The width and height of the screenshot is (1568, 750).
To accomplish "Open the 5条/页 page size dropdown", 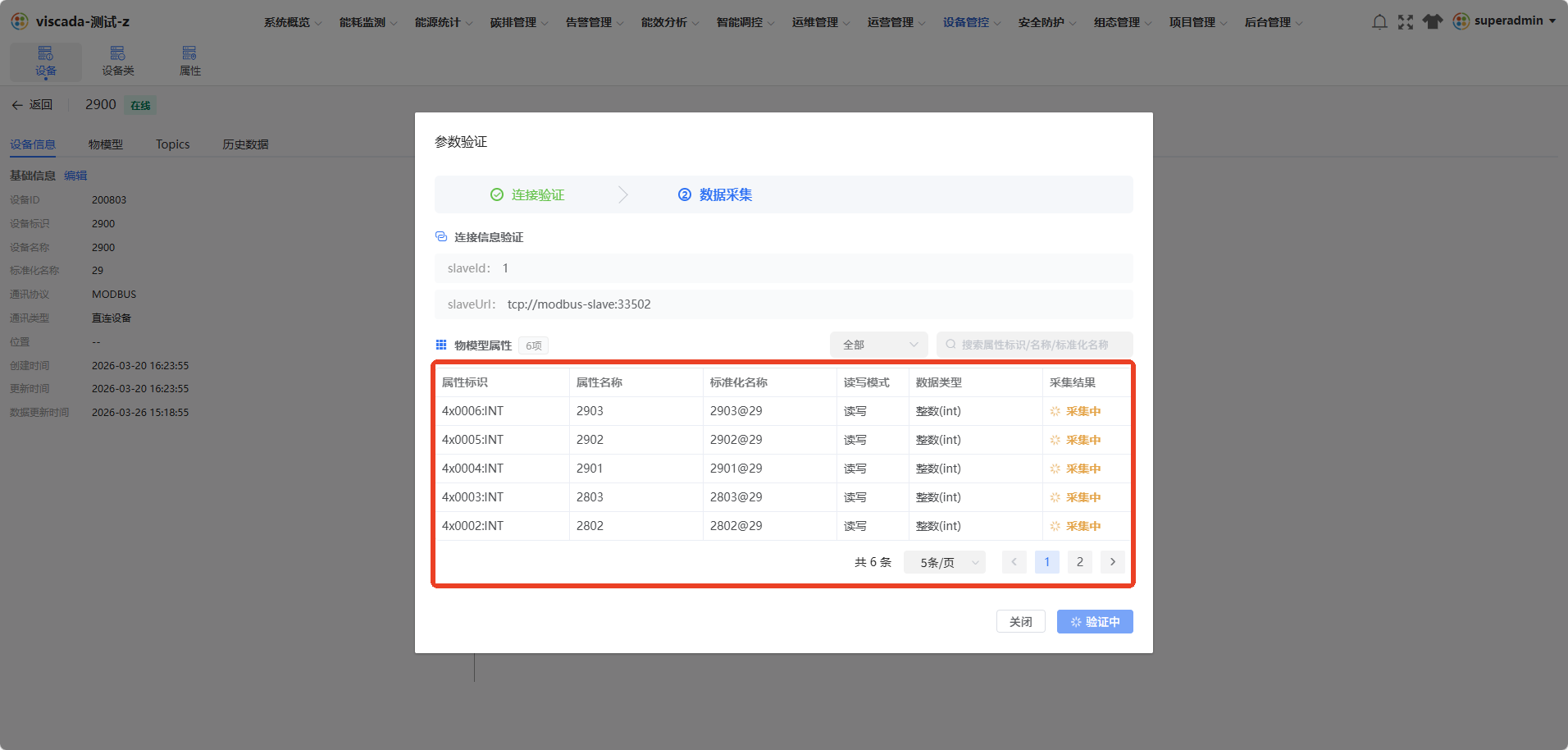I will 945,562.
